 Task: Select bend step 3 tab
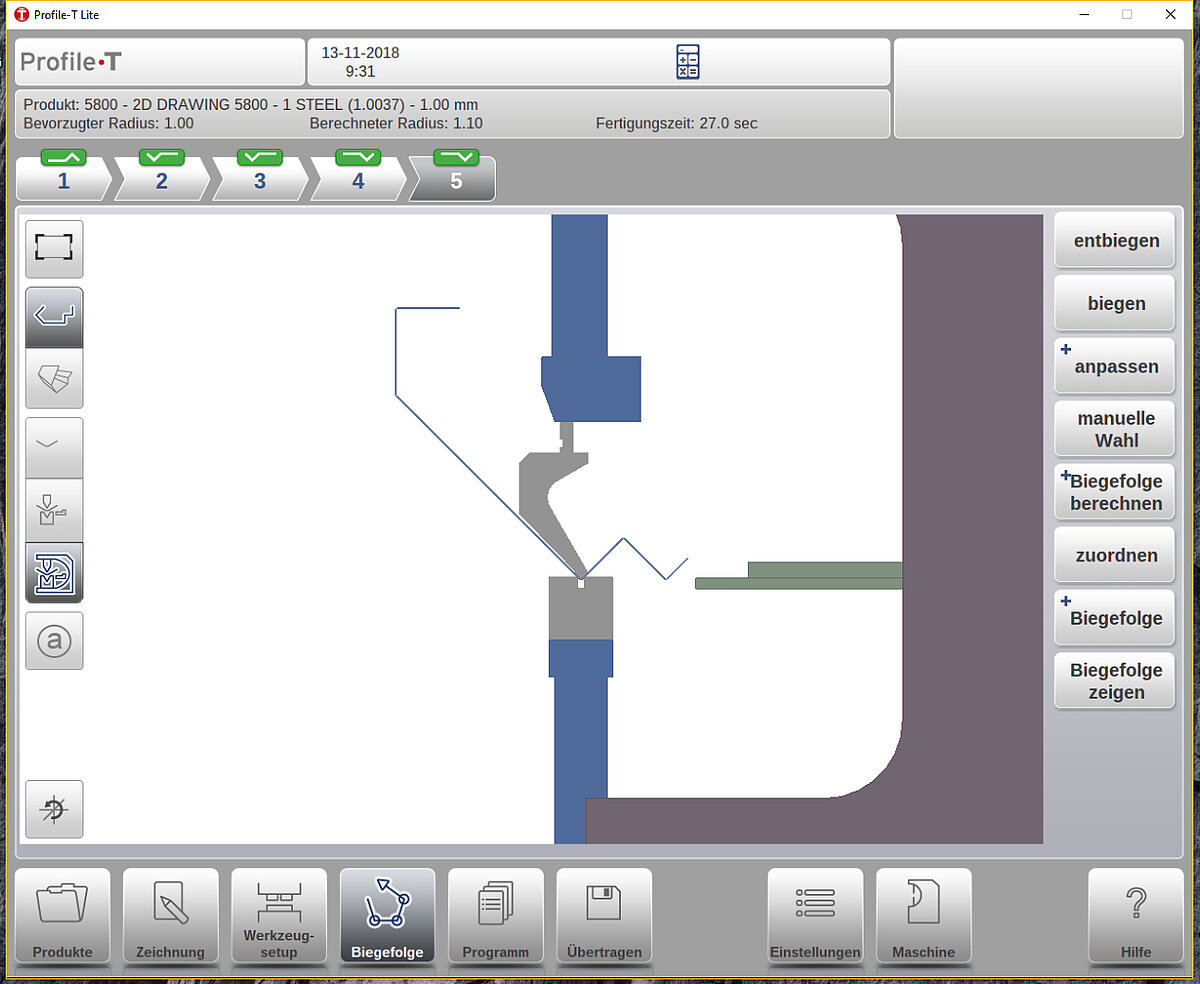click(x=260, y=178)
